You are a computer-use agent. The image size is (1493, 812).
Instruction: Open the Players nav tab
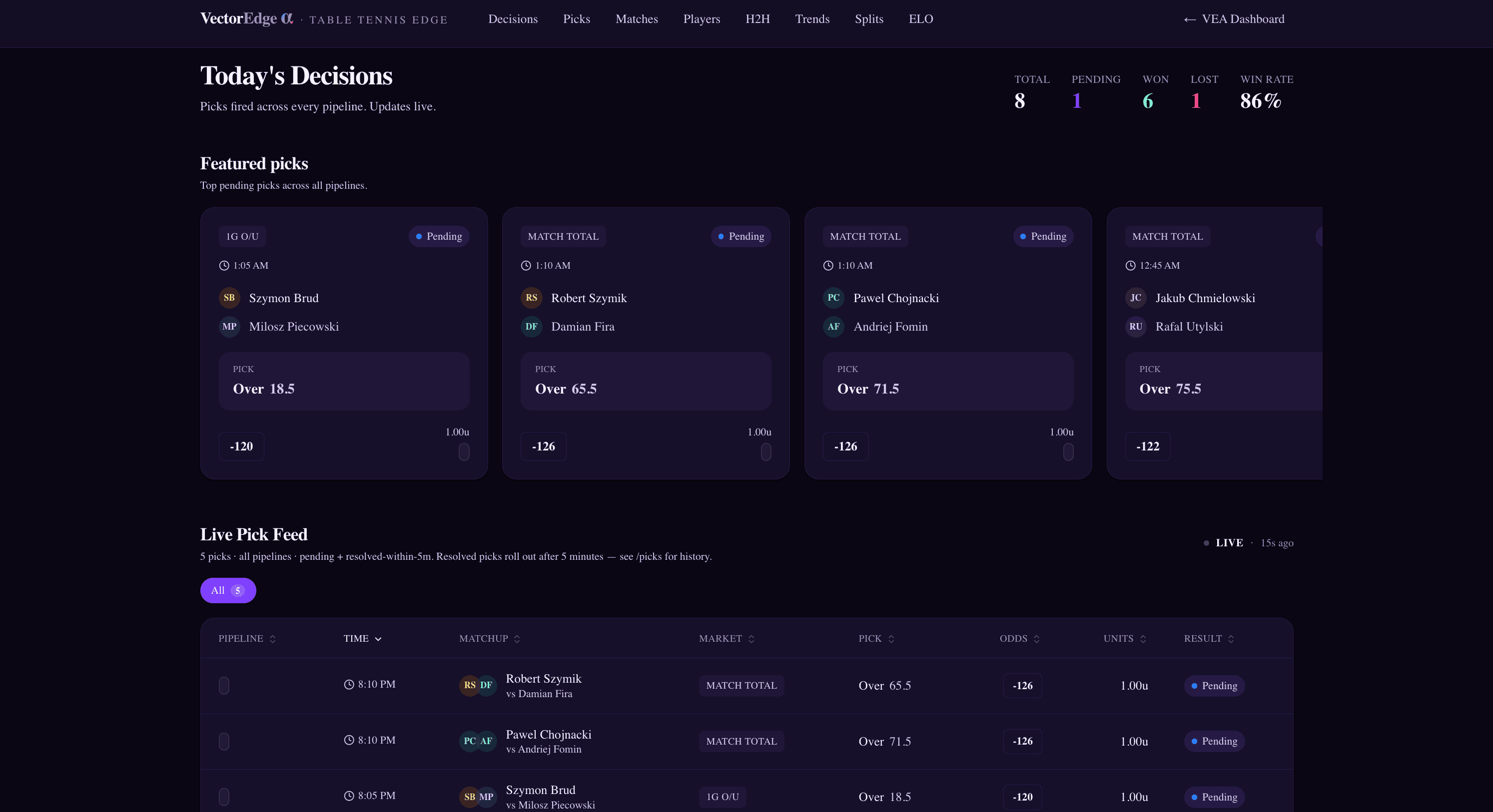(702, 19)
